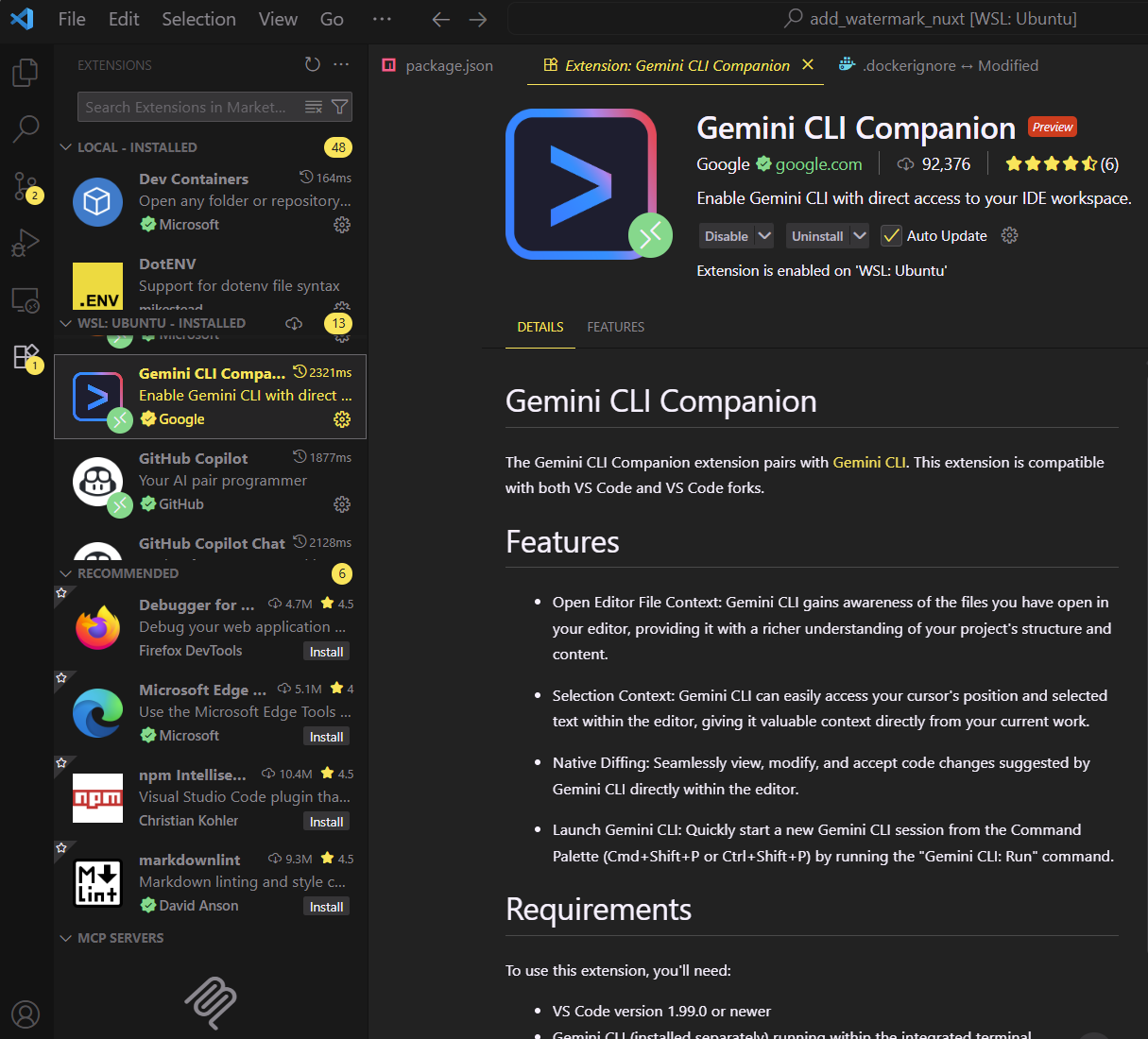1148x1039 pixels.
Task: Open the Accounts menu icon
Action: pos(26,1014)
